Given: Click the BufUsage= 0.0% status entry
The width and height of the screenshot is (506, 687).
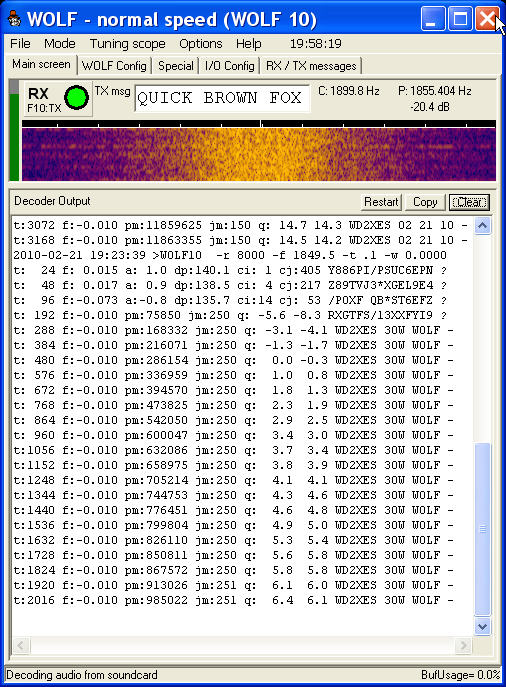Looking at the screenshot, I should [460, 675].
